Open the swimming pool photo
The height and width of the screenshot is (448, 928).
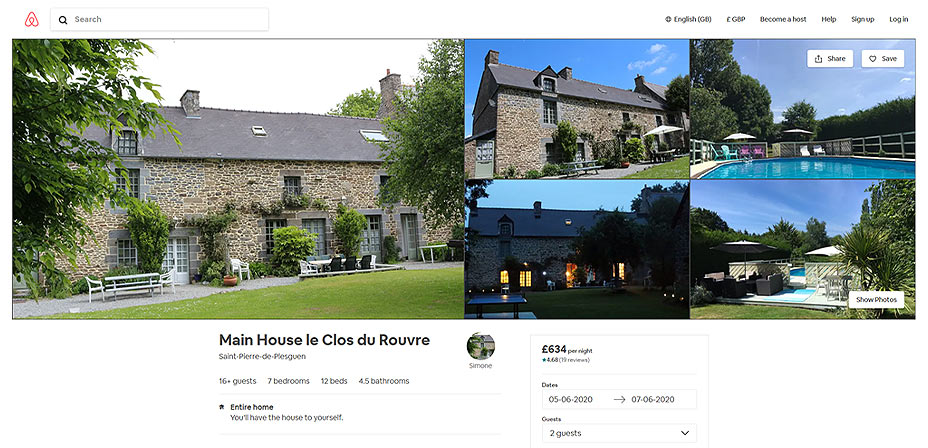[803, 109]
